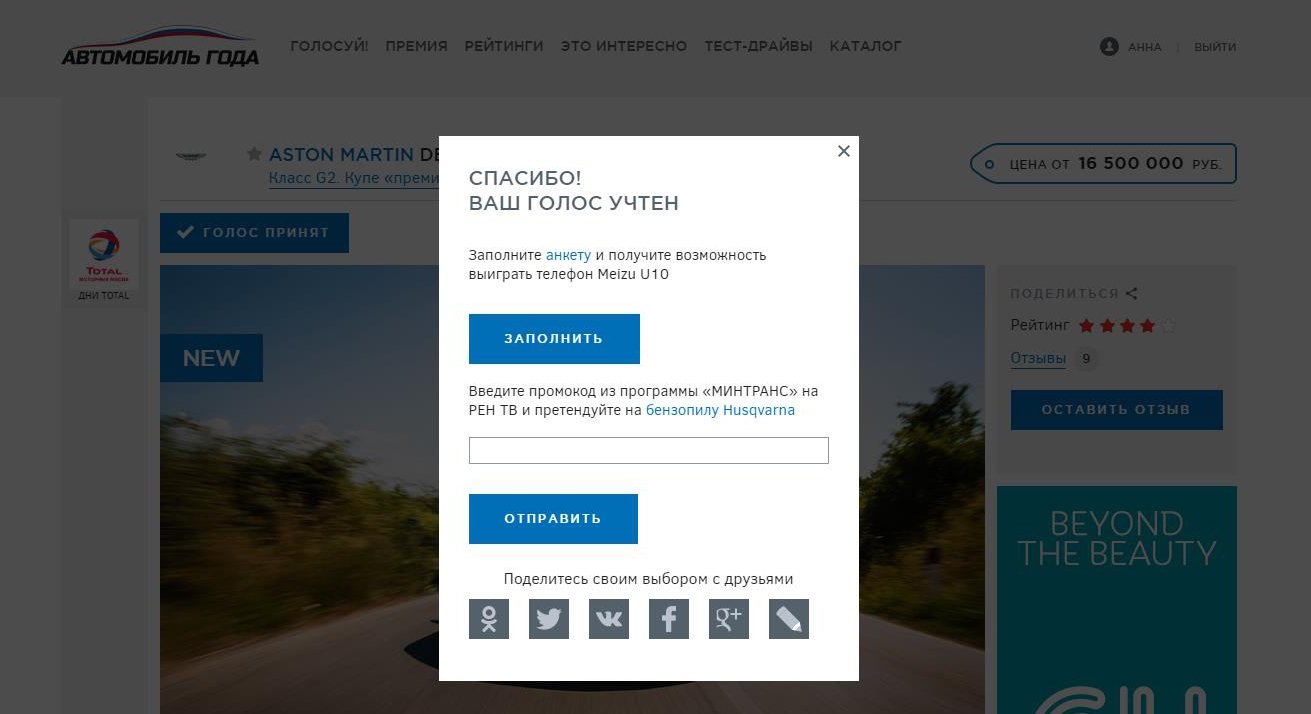Click the Голос принят button
The width and height of the screenshot is (1311, 714).
254,233
